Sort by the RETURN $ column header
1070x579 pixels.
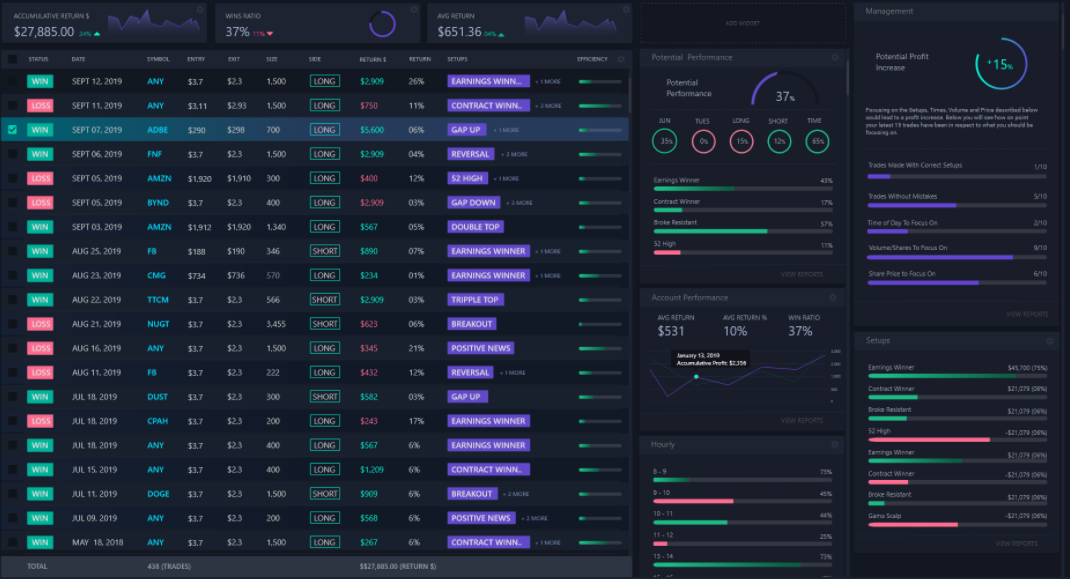tap(373, 59)
